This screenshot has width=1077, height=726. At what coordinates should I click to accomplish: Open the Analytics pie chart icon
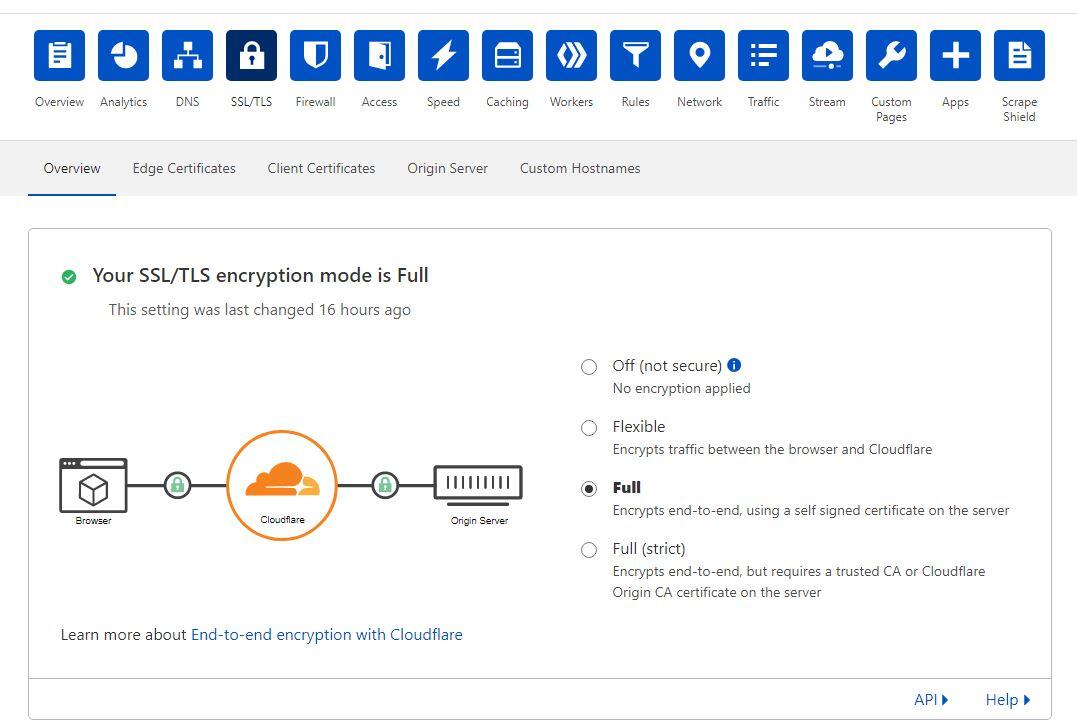[124, 56]
